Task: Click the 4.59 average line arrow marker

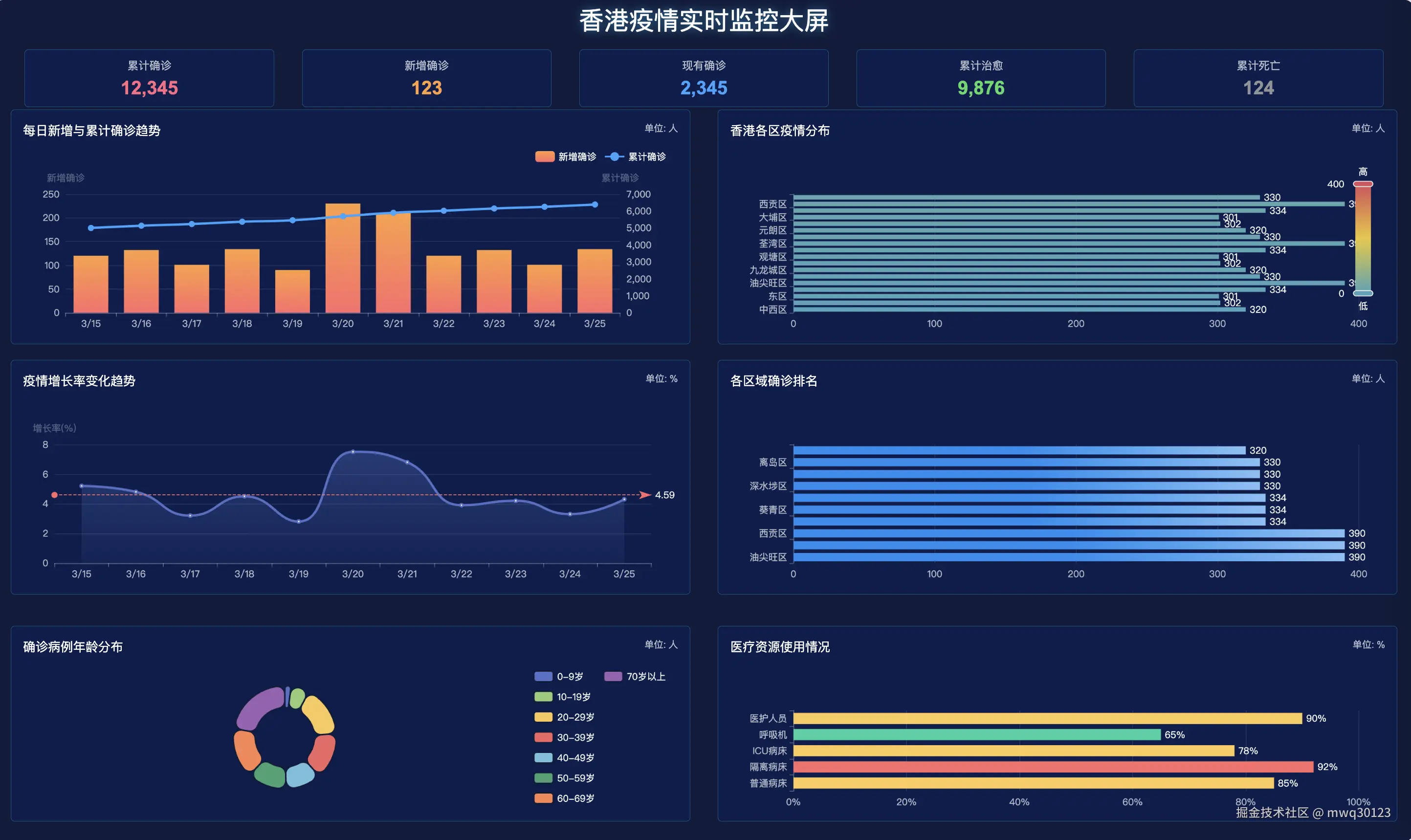Action: pos(645,495)
